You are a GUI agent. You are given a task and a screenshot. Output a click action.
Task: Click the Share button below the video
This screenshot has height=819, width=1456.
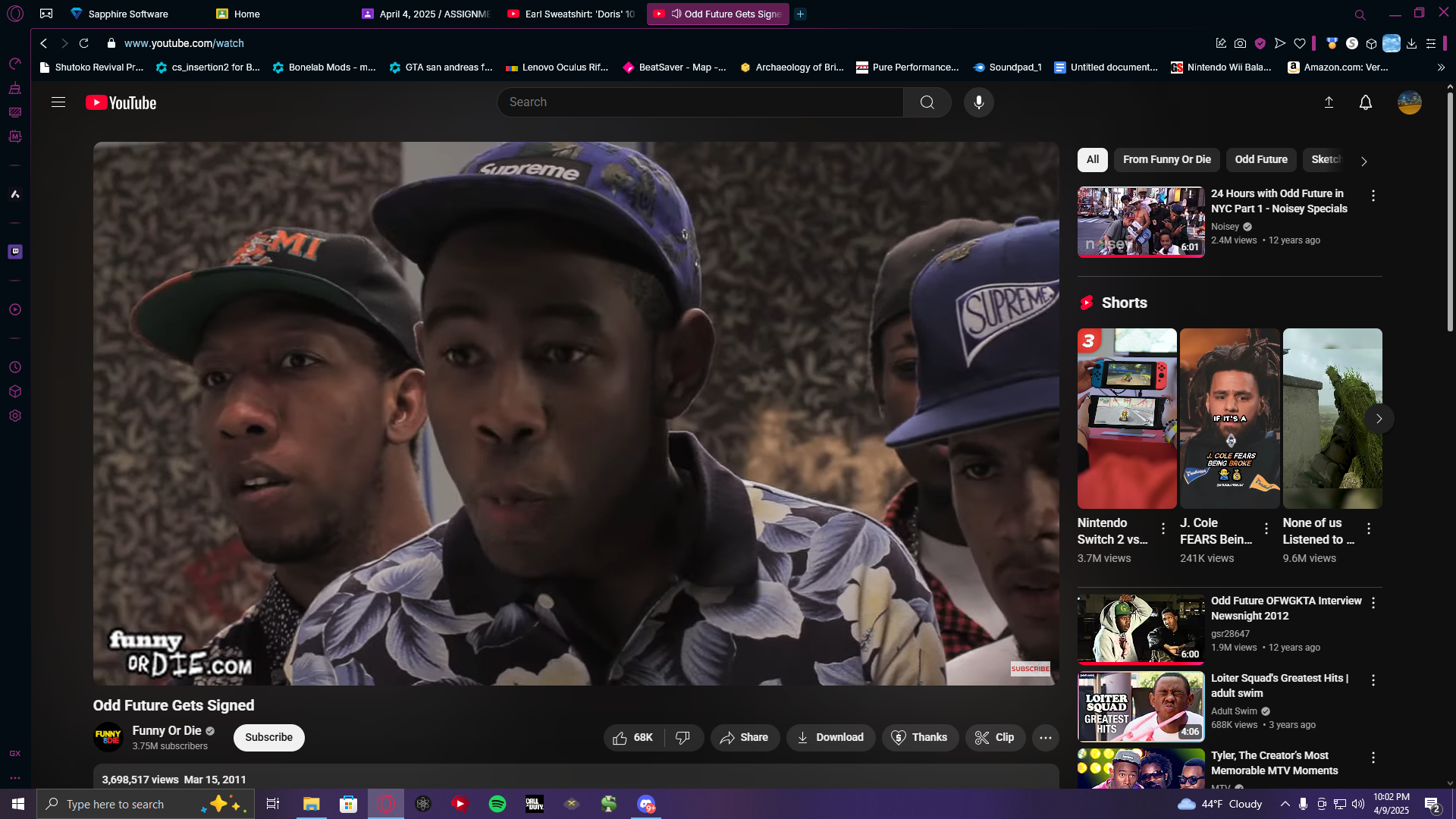point(745,737)
